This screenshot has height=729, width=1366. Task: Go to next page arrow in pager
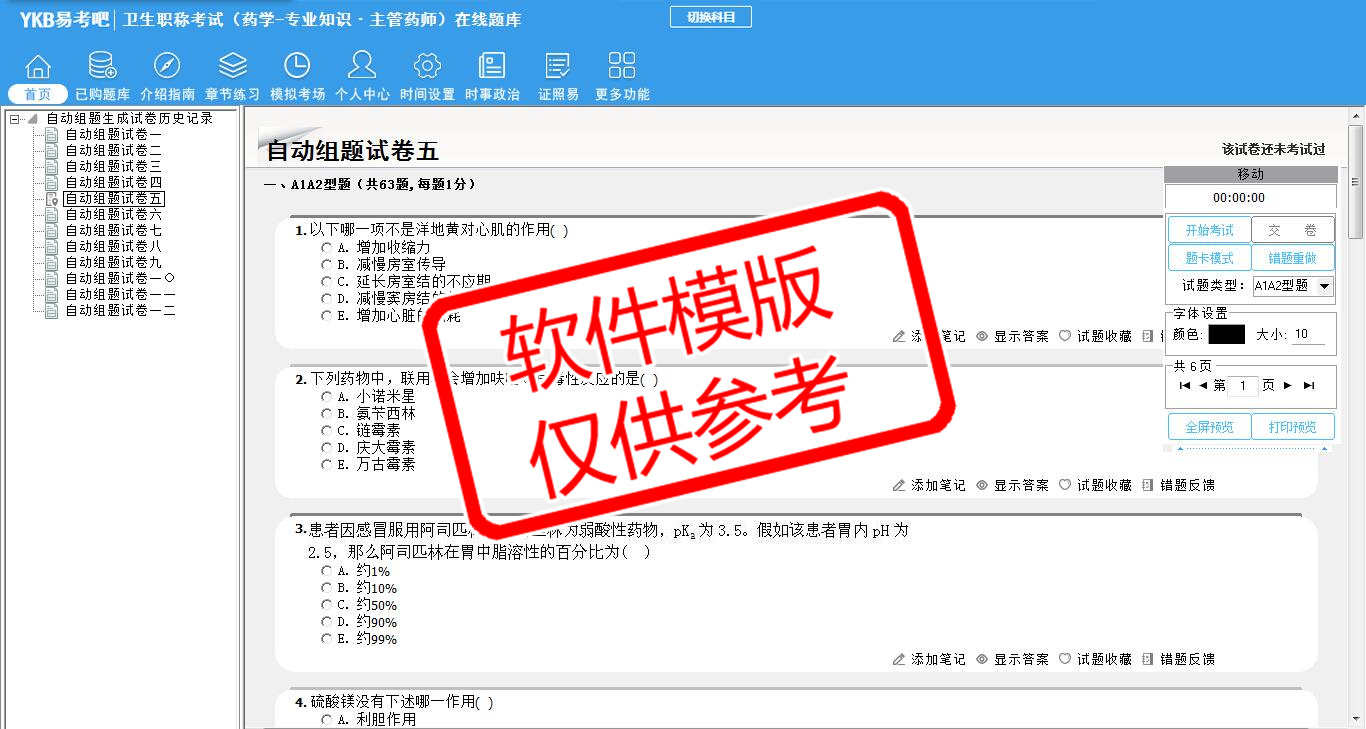pos(1288,386)
